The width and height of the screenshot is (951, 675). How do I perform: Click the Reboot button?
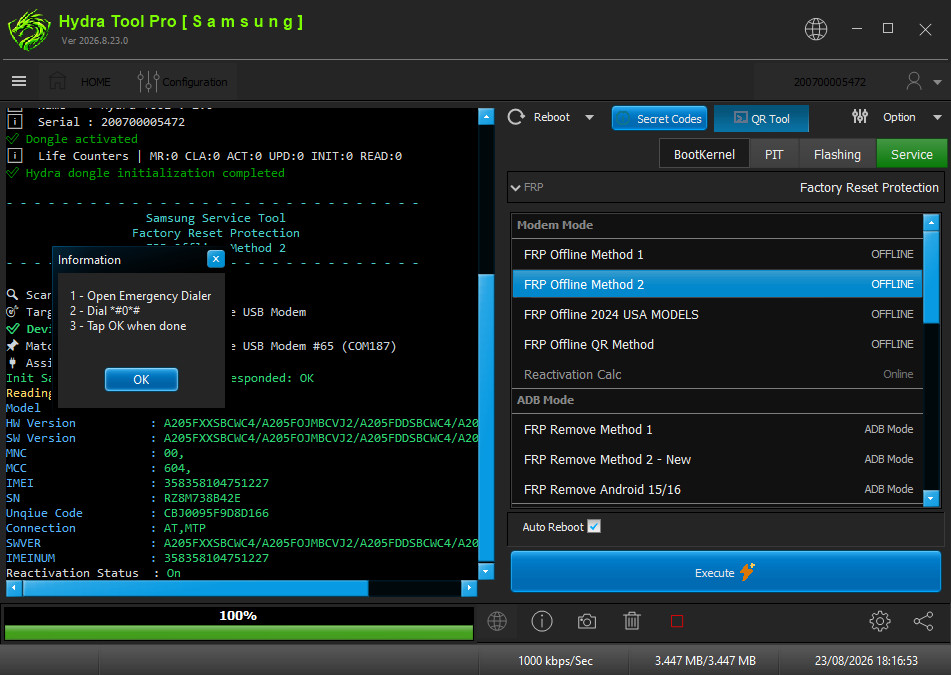pos(539,117)
